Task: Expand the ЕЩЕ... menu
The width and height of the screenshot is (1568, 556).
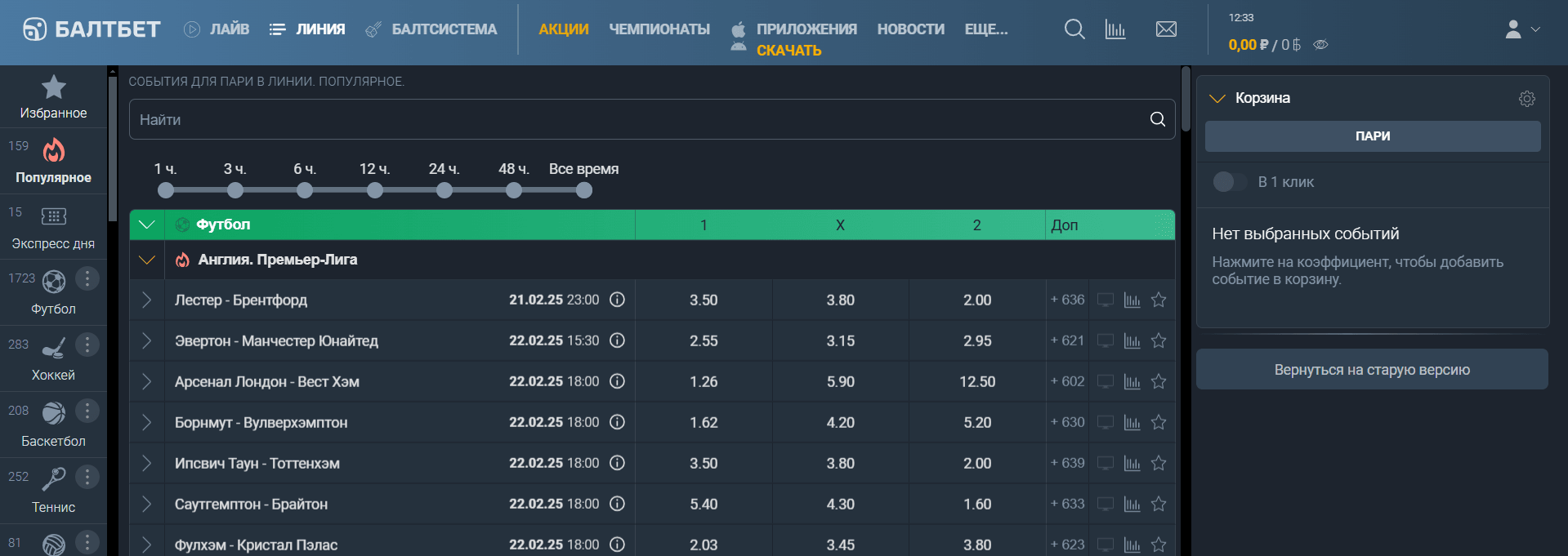Action: (986, 29)
